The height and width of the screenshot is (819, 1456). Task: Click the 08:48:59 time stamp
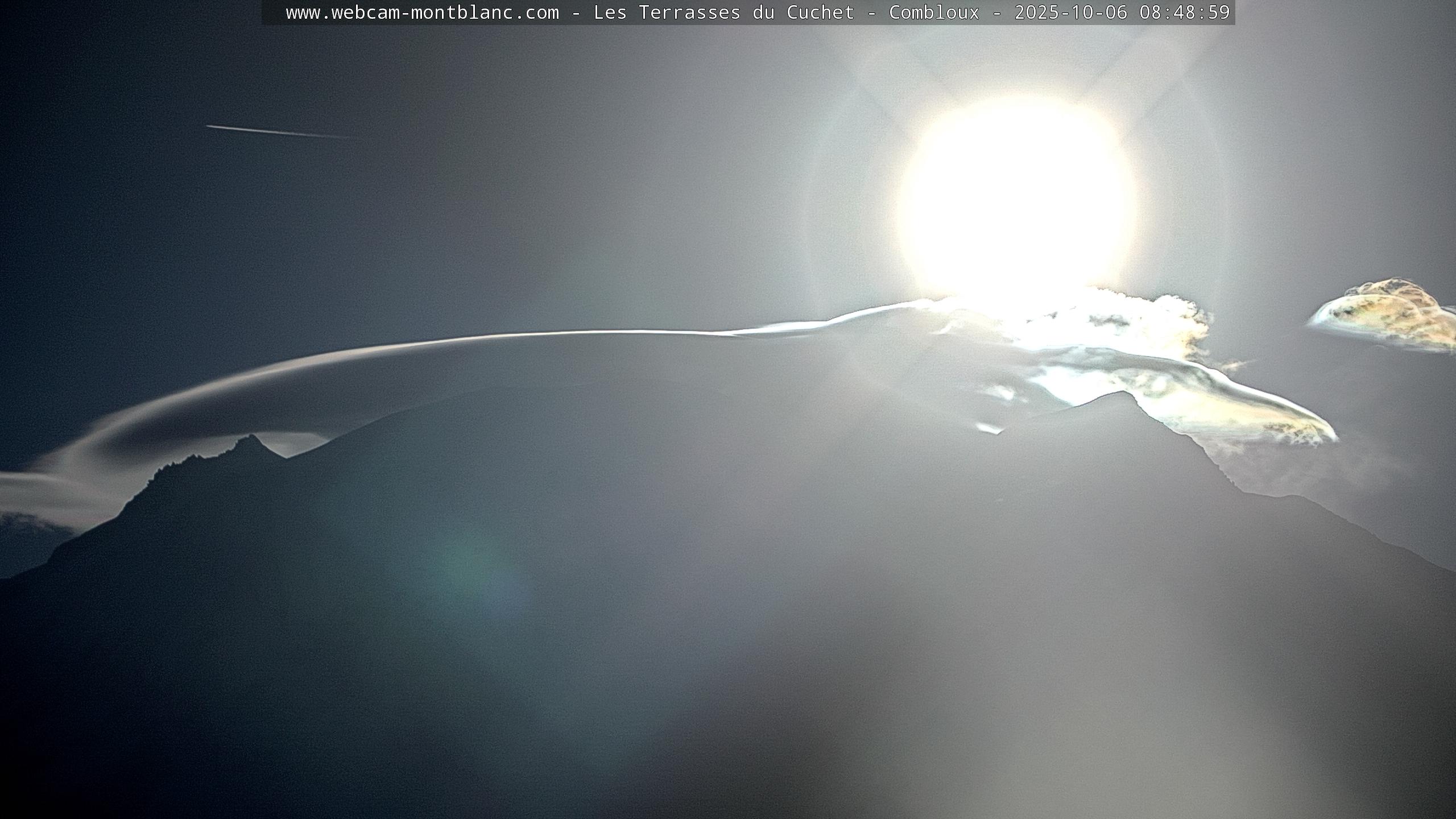tap(1184, 13)
